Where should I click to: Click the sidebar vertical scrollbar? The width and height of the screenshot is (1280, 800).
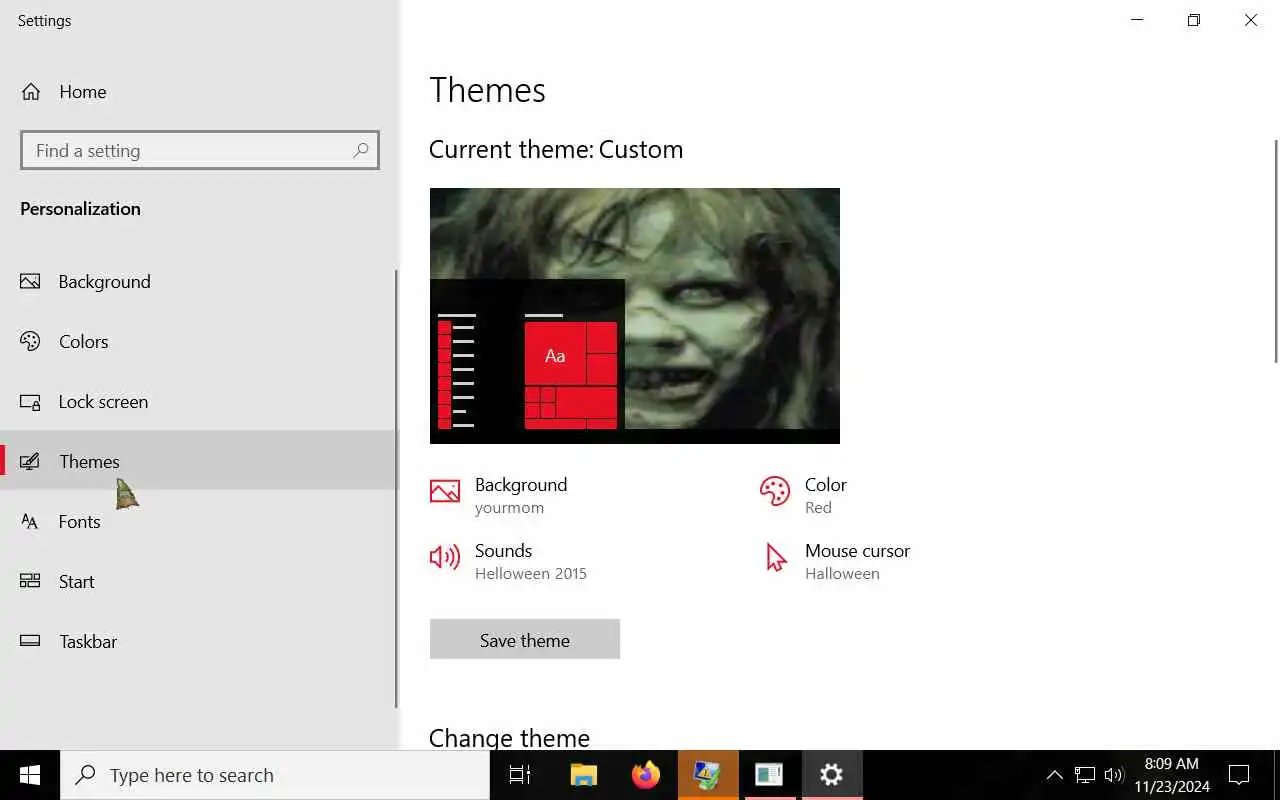(396, 488)
